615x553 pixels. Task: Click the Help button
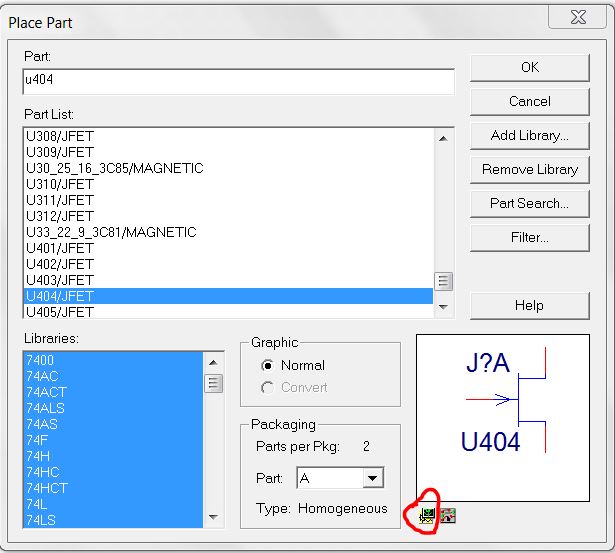(529, 305)
